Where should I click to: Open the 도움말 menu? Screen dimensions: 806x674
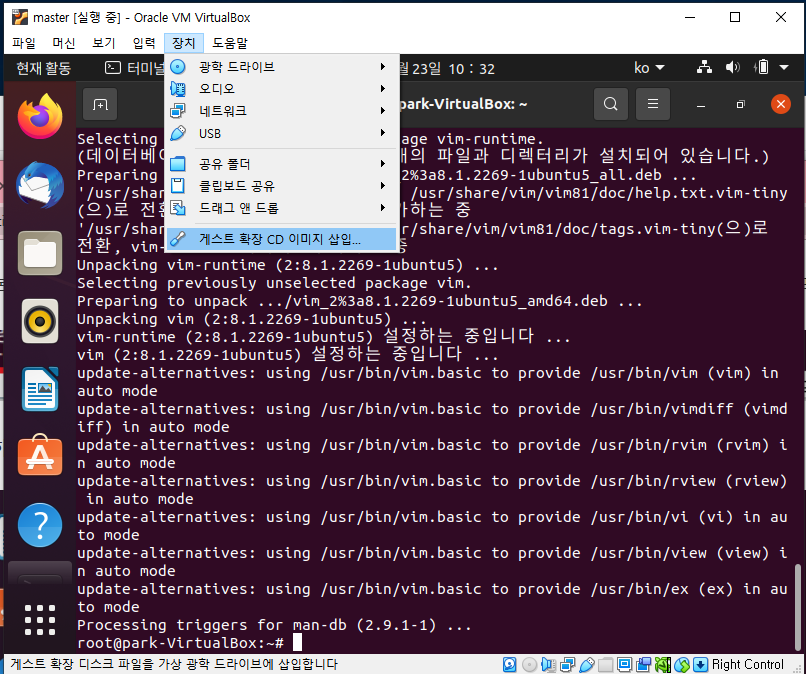point(230,43)
